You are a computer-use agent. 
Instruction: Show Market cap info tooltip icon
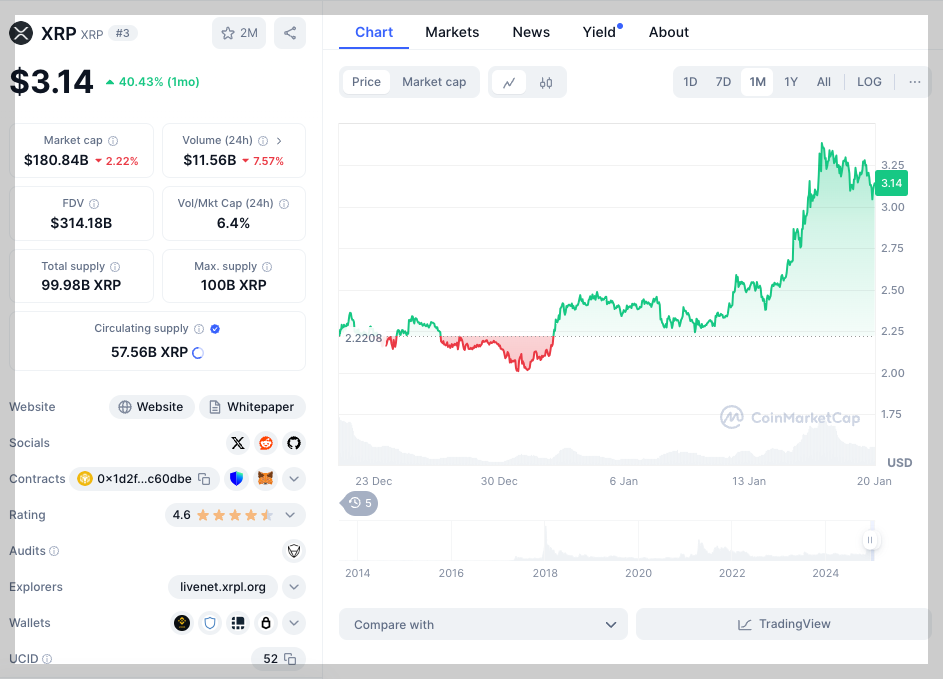coord(113,141)
